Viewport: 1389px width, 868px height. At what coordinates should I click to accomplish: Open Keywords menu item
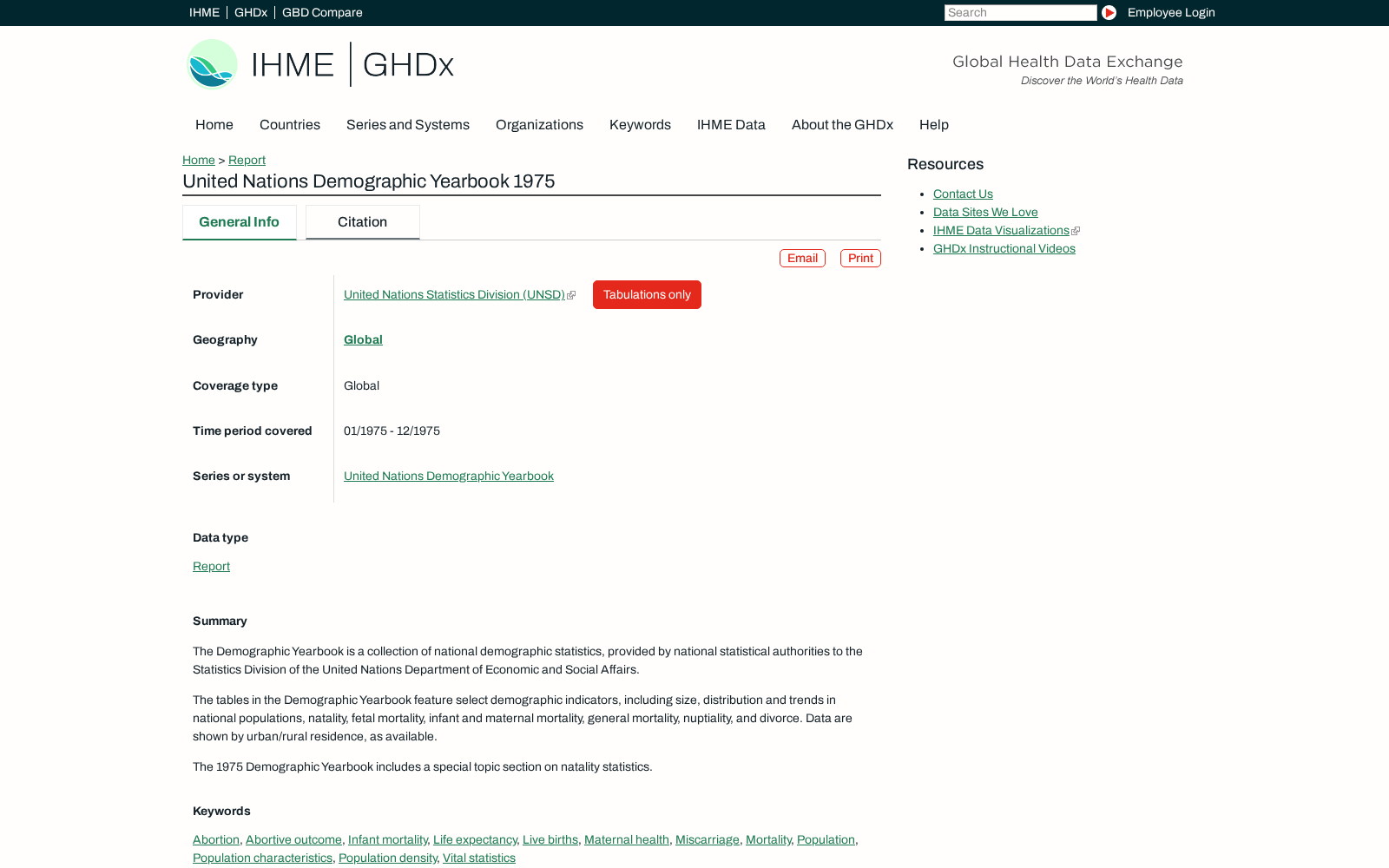(x=640, y=125)
